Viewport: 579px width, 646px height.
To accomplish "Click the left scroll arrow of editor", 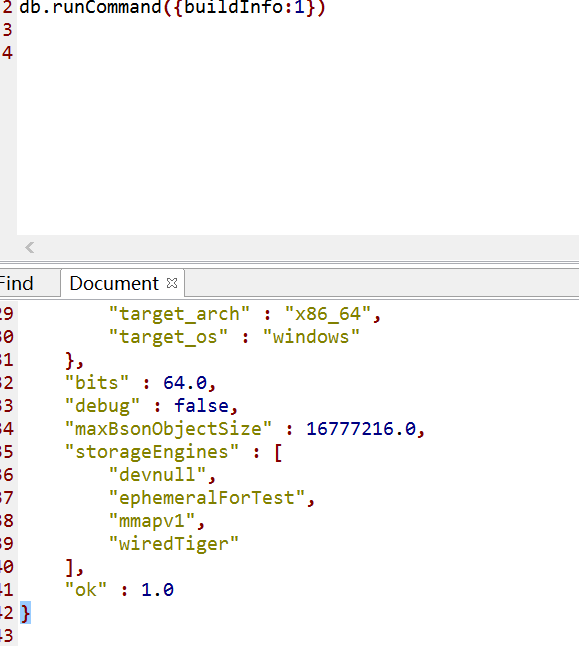I will click(x=29, y=248).
